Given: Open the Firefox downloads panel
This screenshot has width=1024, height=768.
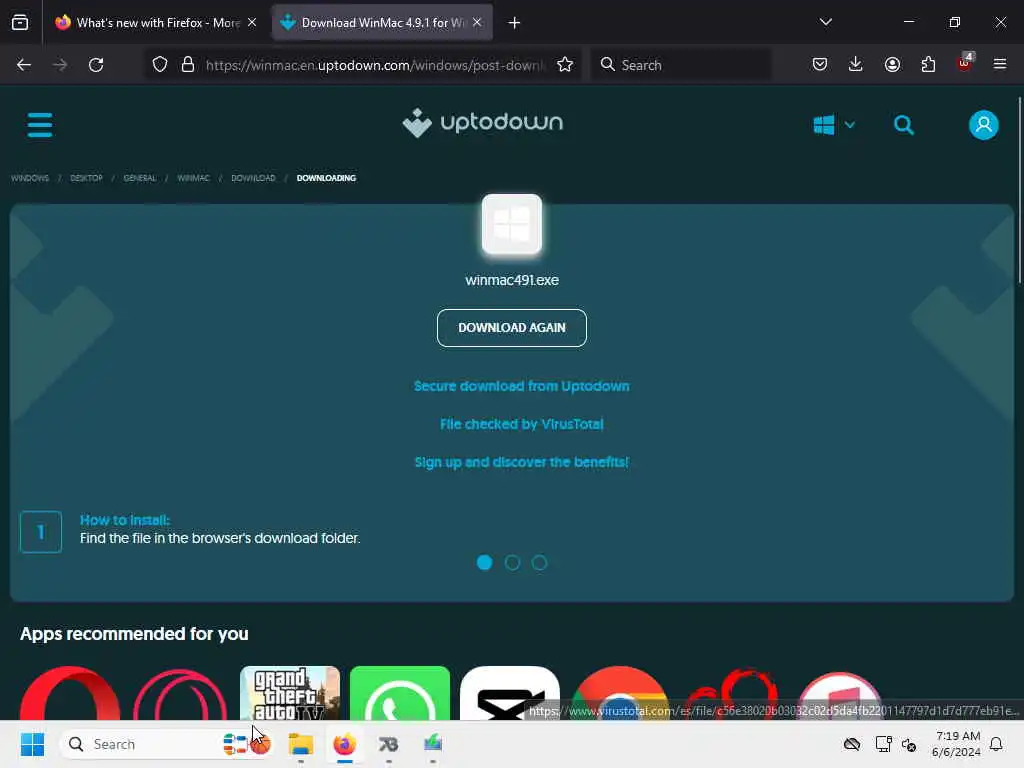Looking at the screenshot, I should click(856, 65).
